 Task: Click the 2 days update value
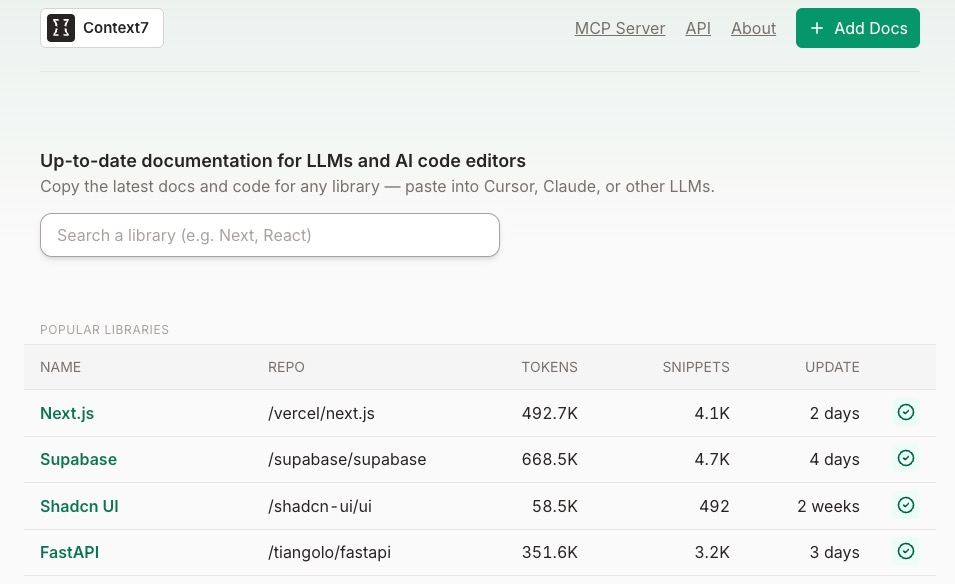click(834, 413)
